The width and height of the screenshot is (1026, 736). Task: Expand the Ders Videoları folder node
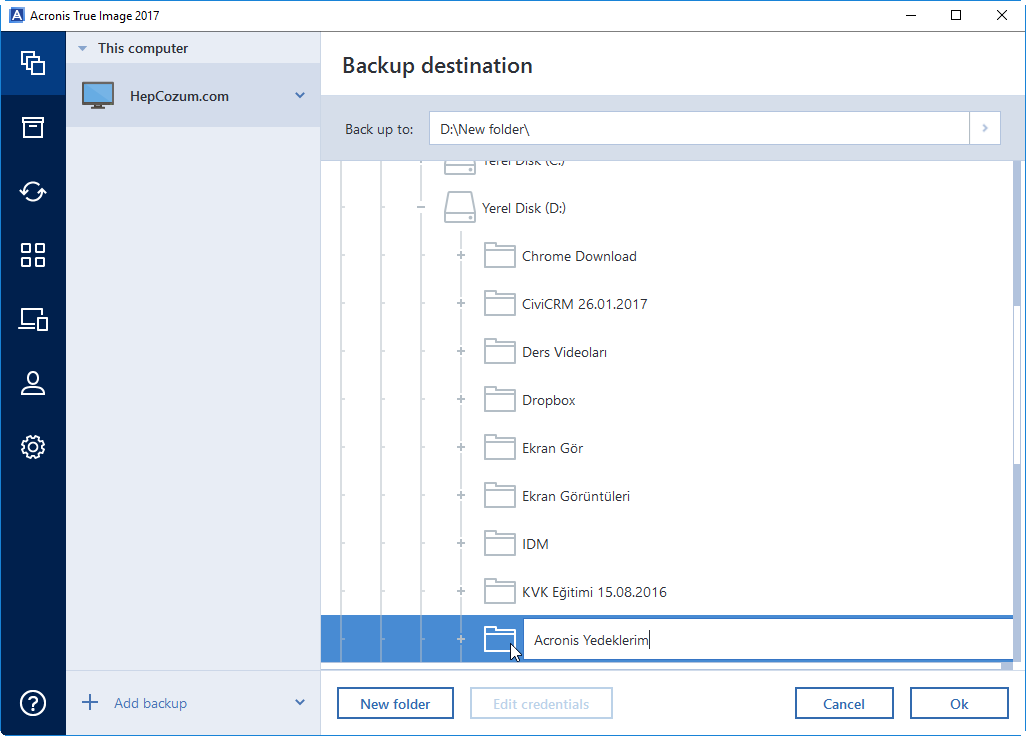[461, 351]
